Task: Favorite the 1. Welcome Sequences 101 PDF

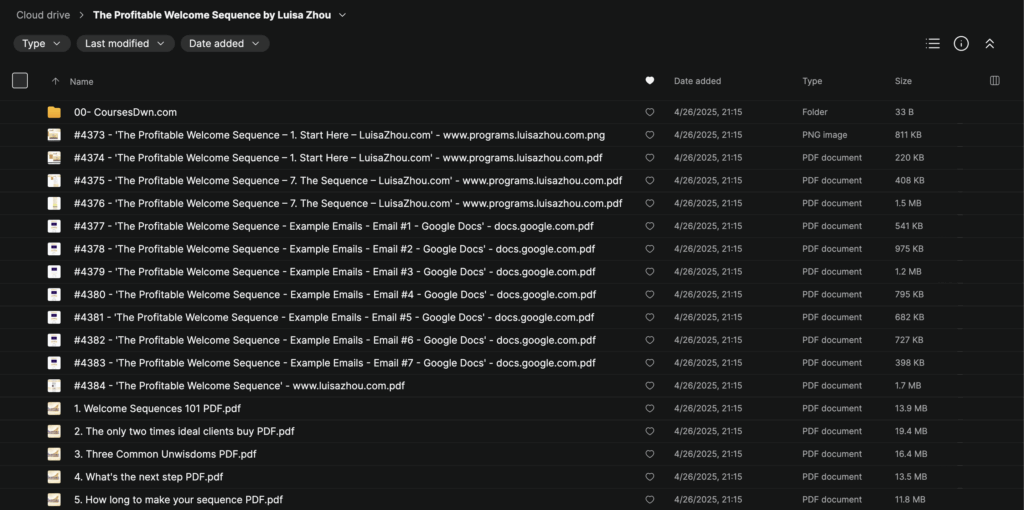Action: tap(649, 408)
